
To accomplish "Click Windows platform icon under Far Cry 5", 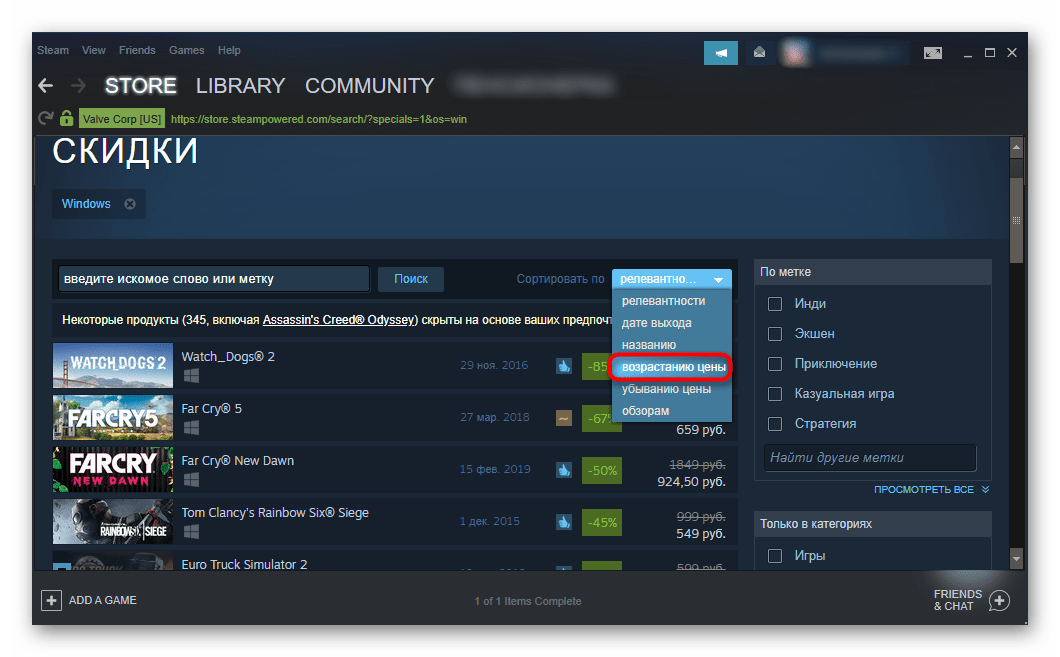I will point(191,428).
